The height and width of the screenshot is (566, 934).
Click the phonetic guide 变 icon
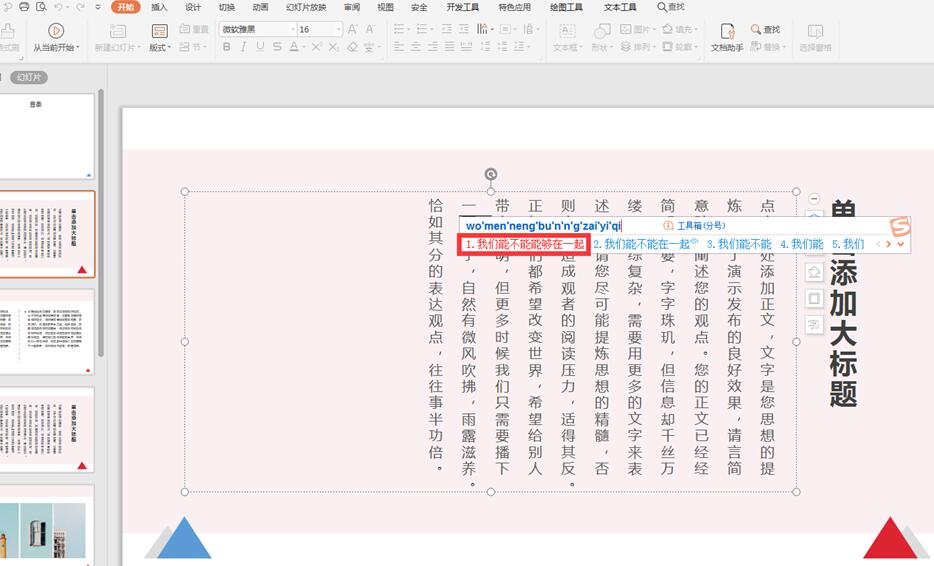[x=369, y=46]
